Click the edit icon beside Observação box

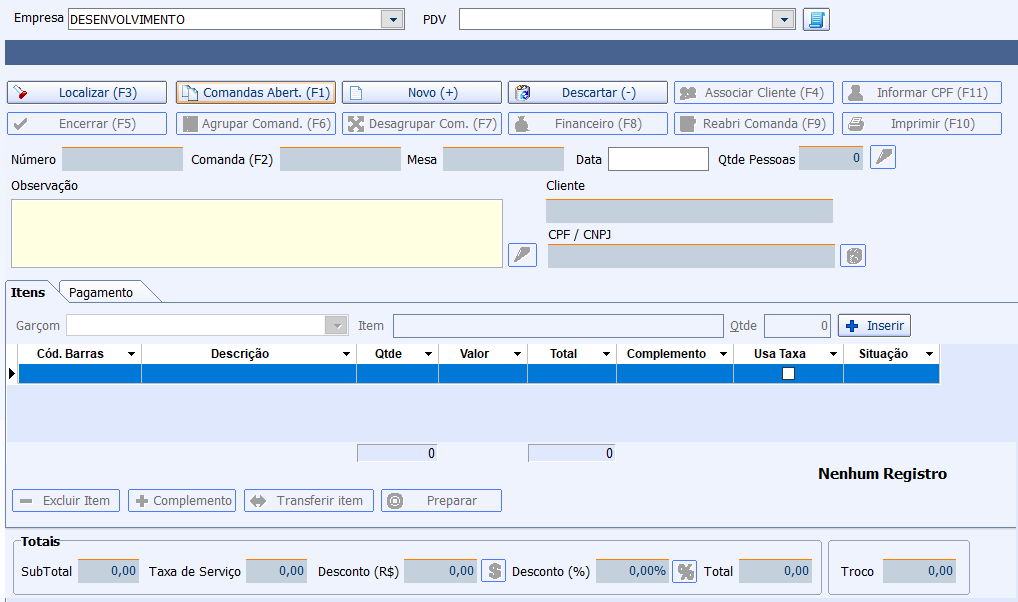(523, 254)
